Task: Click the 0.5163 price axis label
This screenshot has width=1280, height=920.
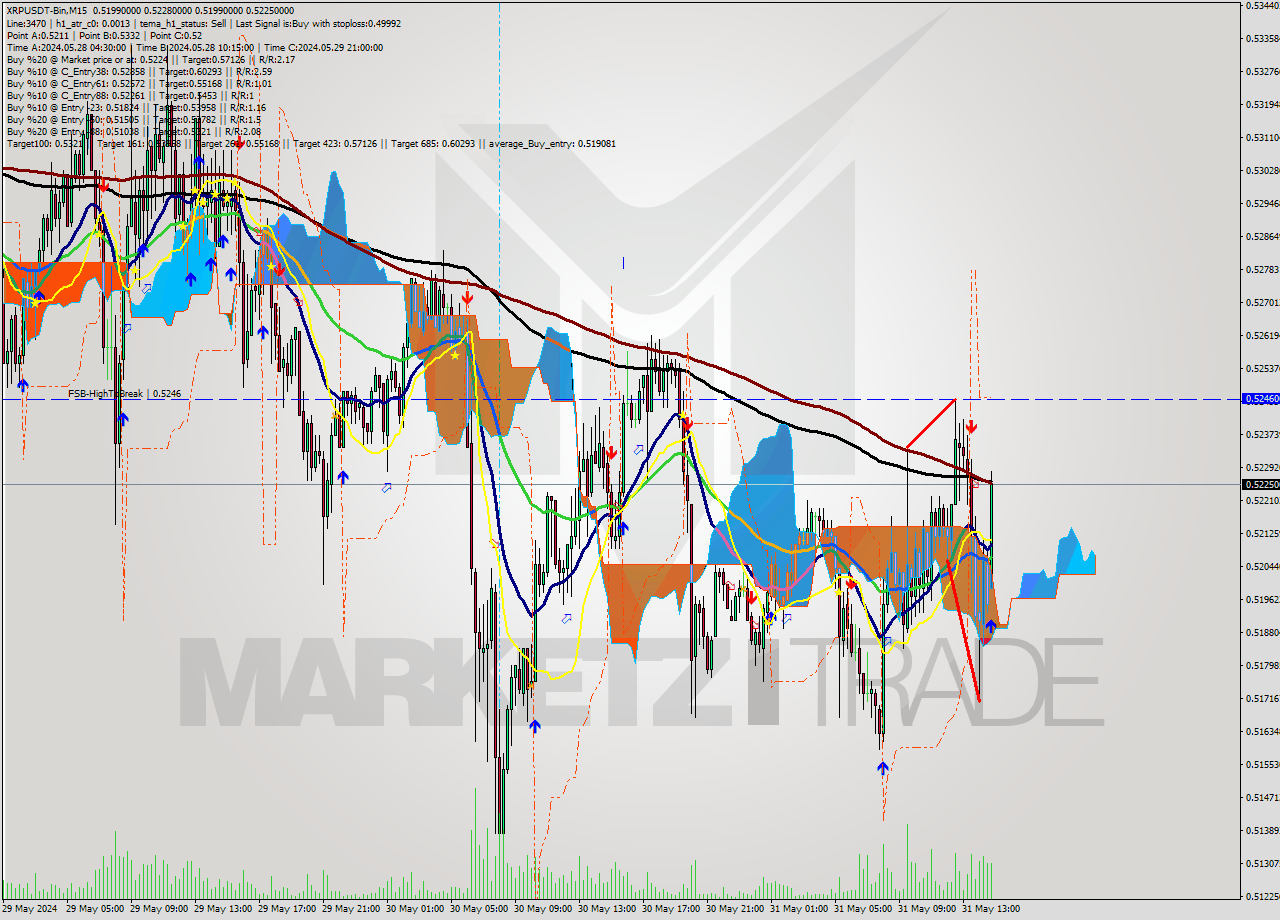Action: coord(1262,731)
